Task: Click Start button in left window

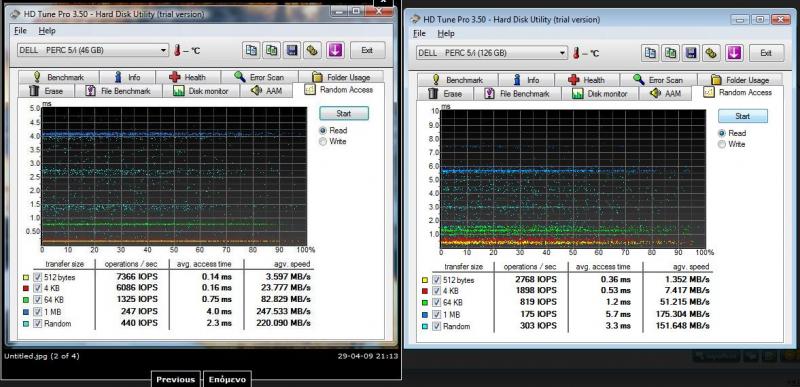Action: 344,113
